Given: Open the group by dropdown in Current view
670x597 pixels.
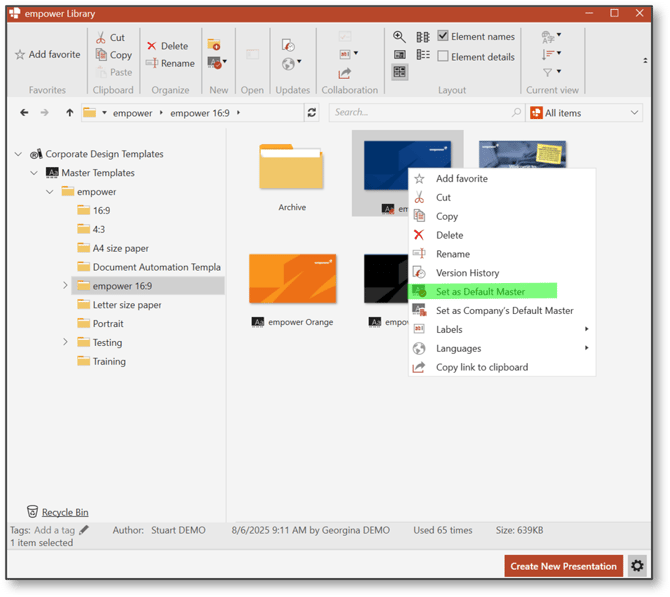Looking at the screenshot, I should 551,37.
